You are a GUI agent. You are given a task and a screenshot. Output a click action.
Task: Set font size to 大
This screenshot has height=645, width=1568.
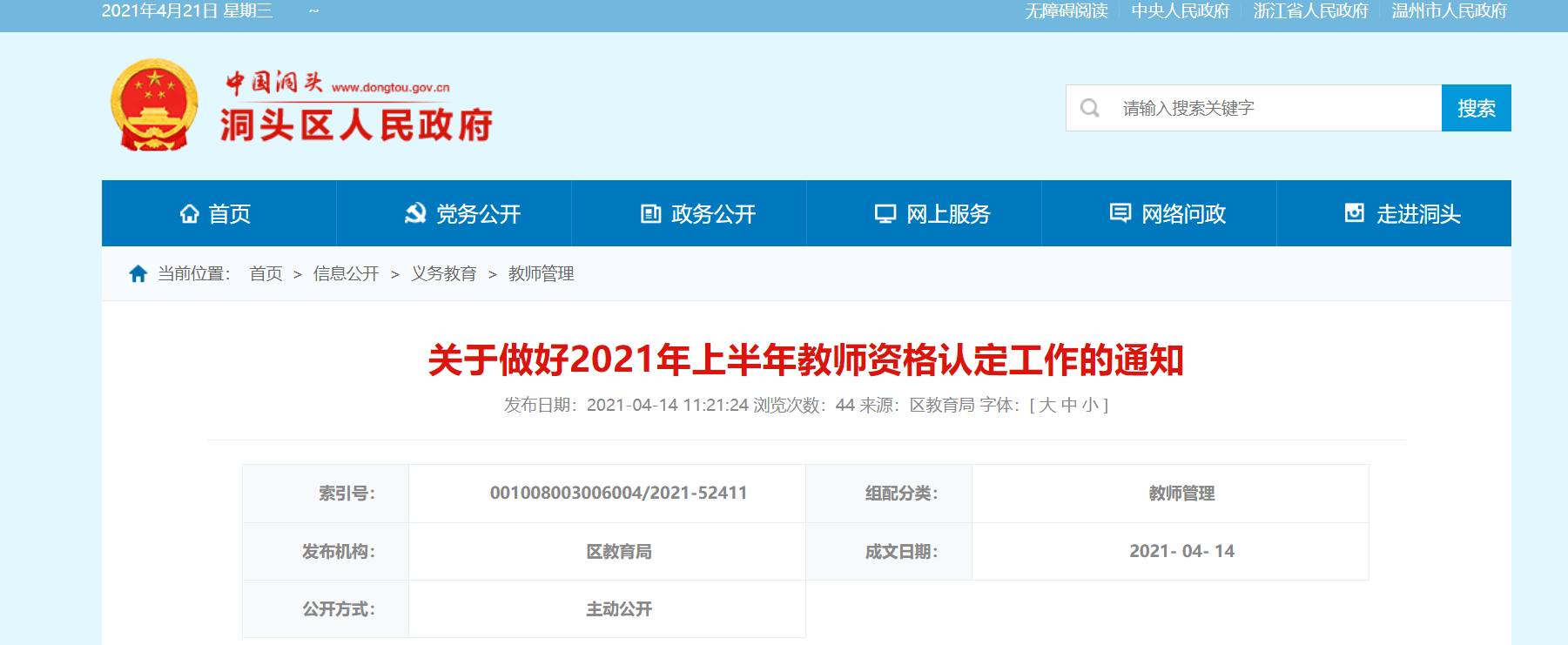[x=1047, y=405]
